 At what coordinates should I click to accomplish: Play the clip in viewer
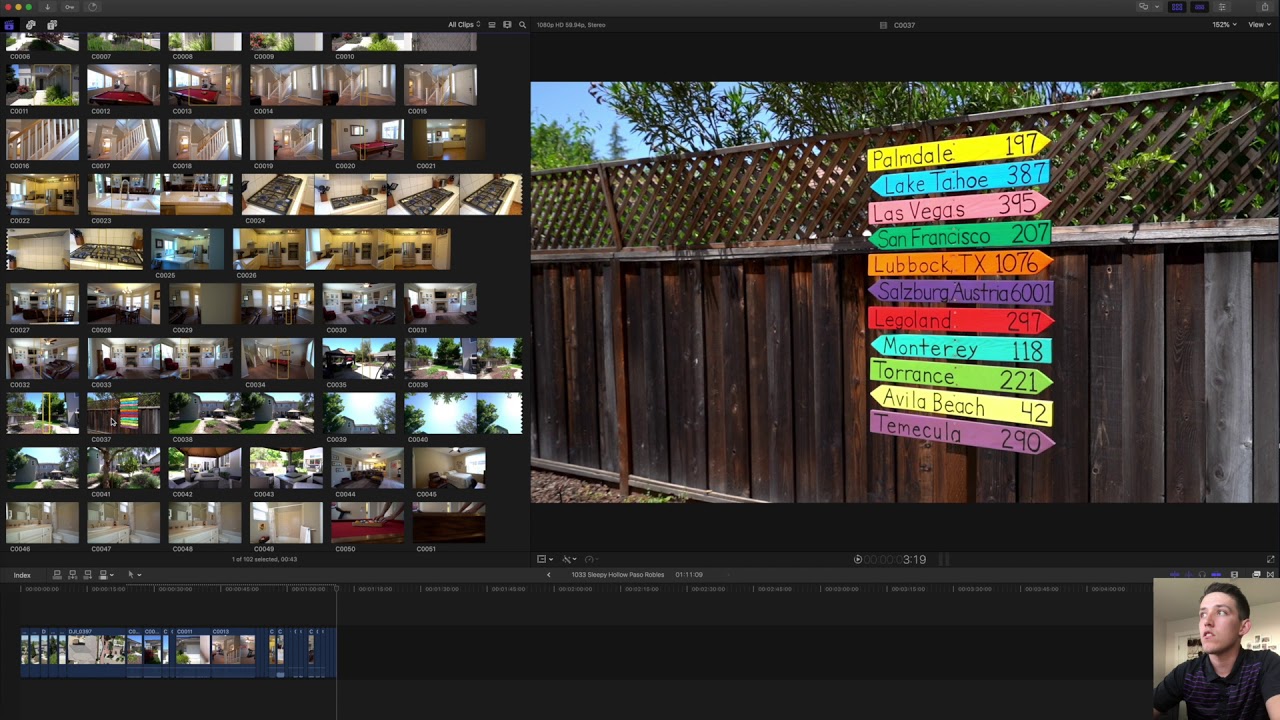(x=857, y=560)
